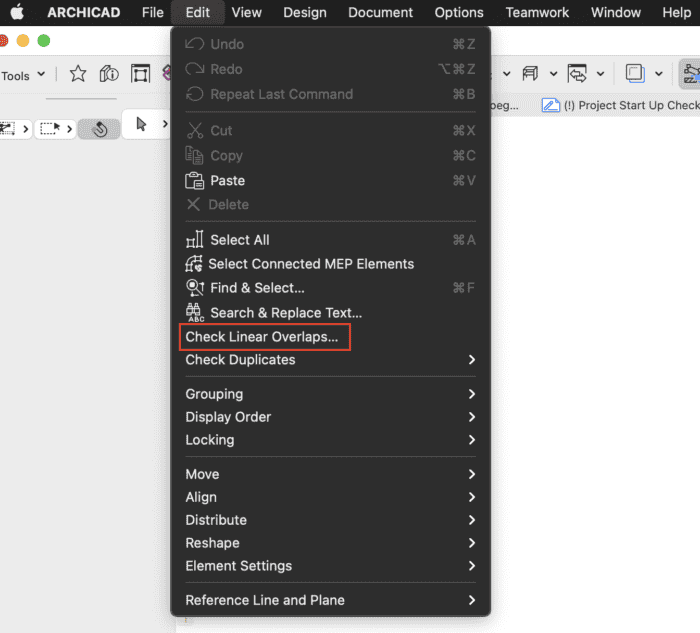
Task: Expand the Move submenu
Action: coord(330,474)
